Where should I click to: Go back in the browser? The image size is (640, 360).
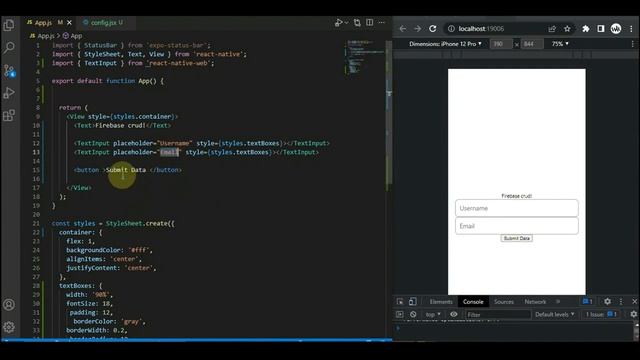403,29
